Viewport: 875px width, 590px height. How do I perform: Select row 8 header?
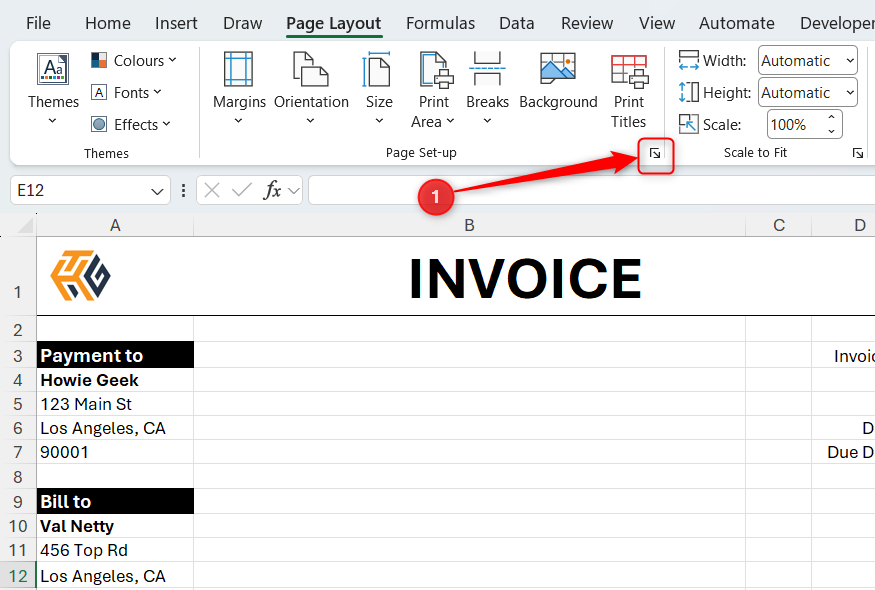pyautogui.click(x=18, y=477)
